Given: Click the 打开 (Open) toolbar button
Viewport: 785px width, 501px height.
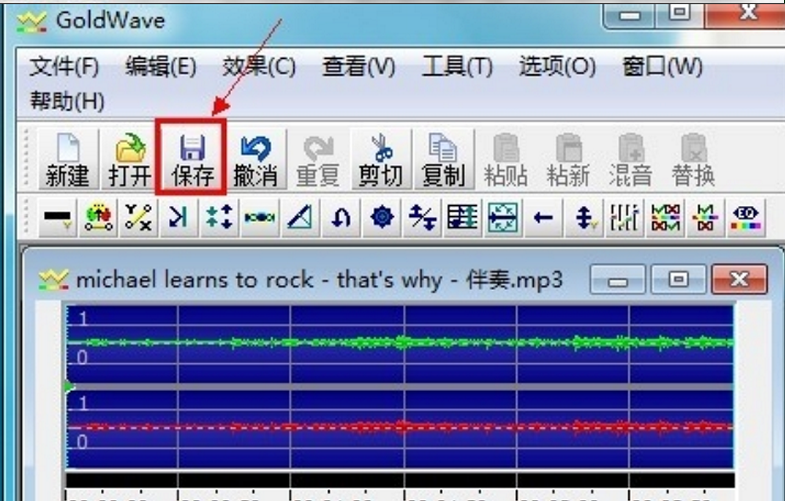Looking at the screenshot, I should pos(130,159).
